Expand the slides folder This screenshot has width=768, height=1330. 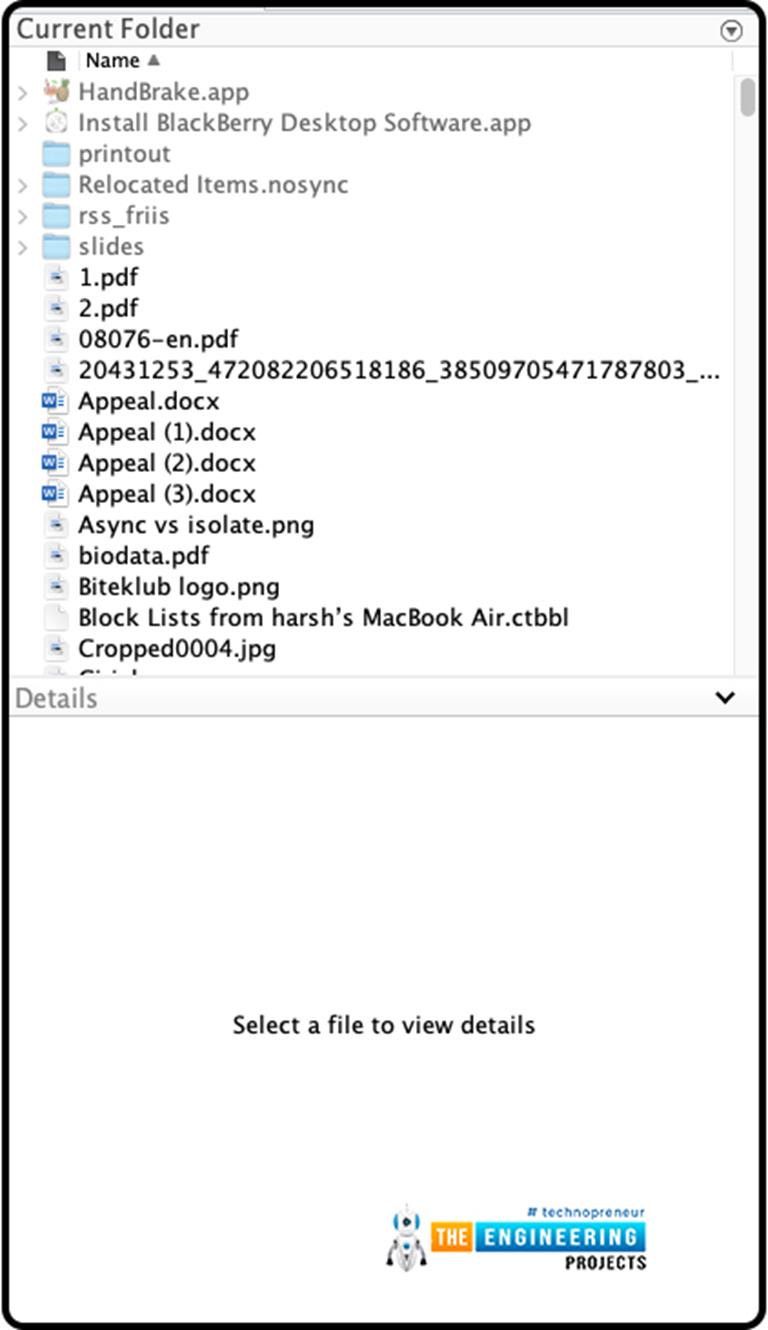point(25,246)
